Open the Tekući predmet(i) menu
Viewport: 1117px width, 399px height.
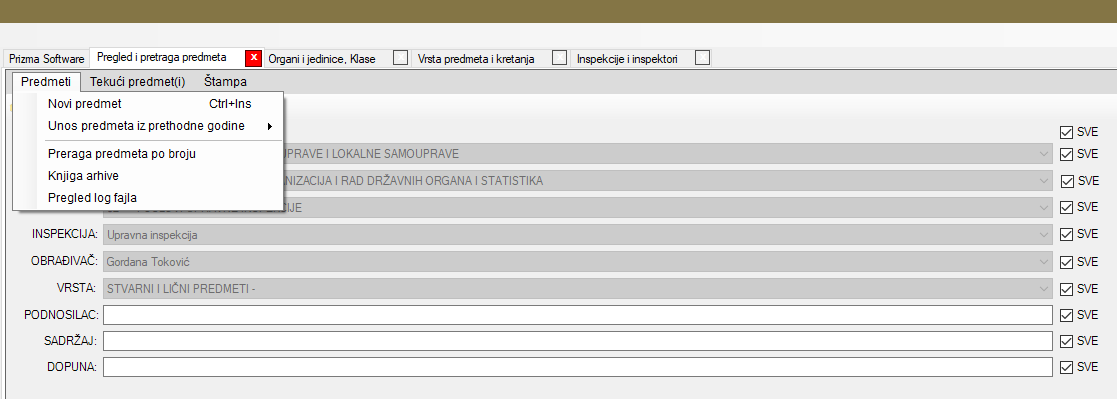pyautogui.click(x=137, y=81)
